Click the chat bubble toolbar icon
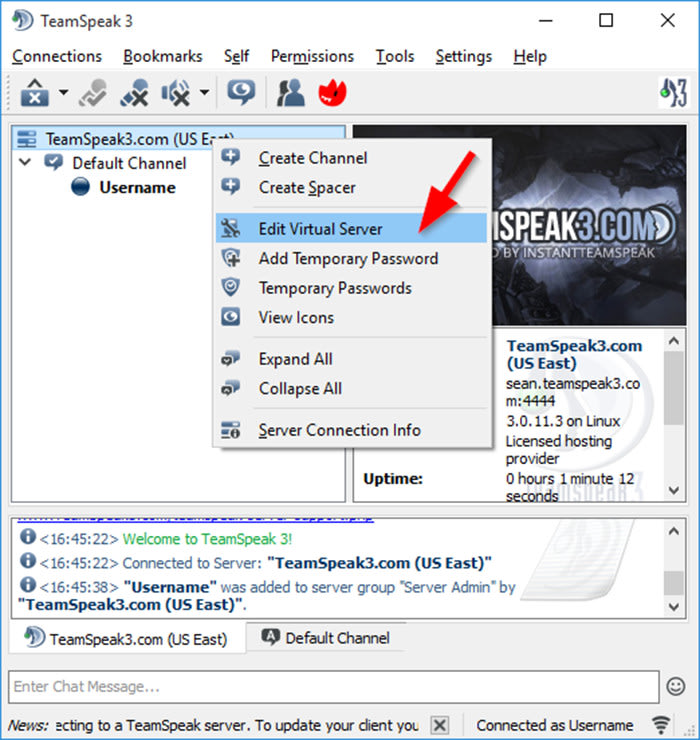Image resolution: width=700 pixels, height=740 pixels. (x=241, y=92)
